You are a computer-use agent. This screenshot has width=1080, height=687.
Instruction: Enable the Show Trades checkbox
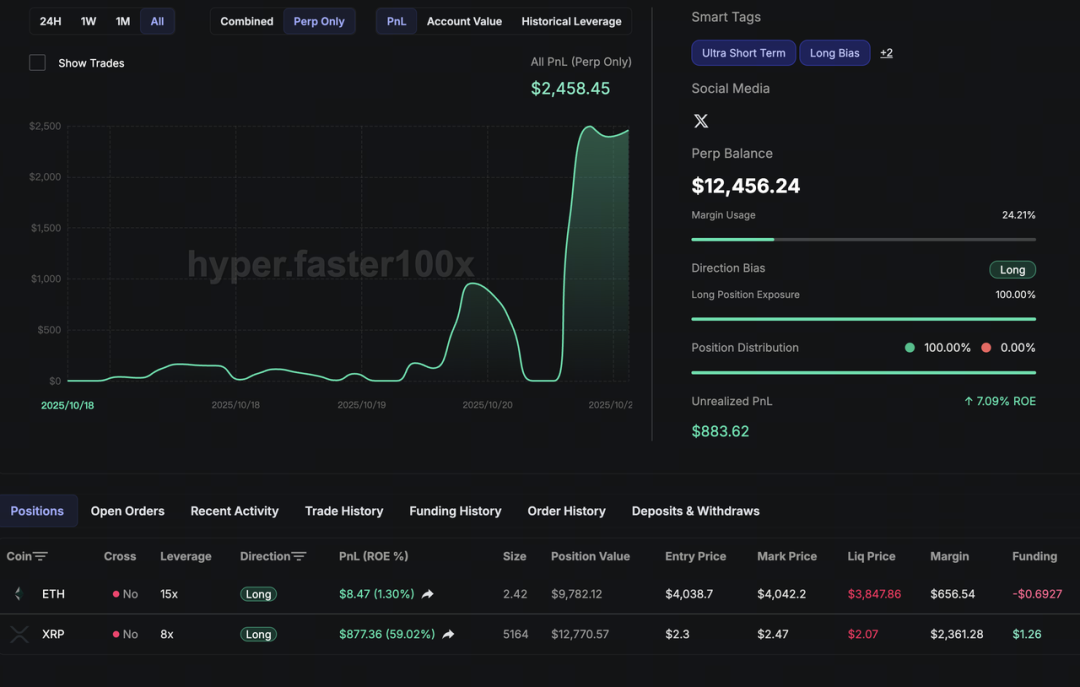pos(38,63)
